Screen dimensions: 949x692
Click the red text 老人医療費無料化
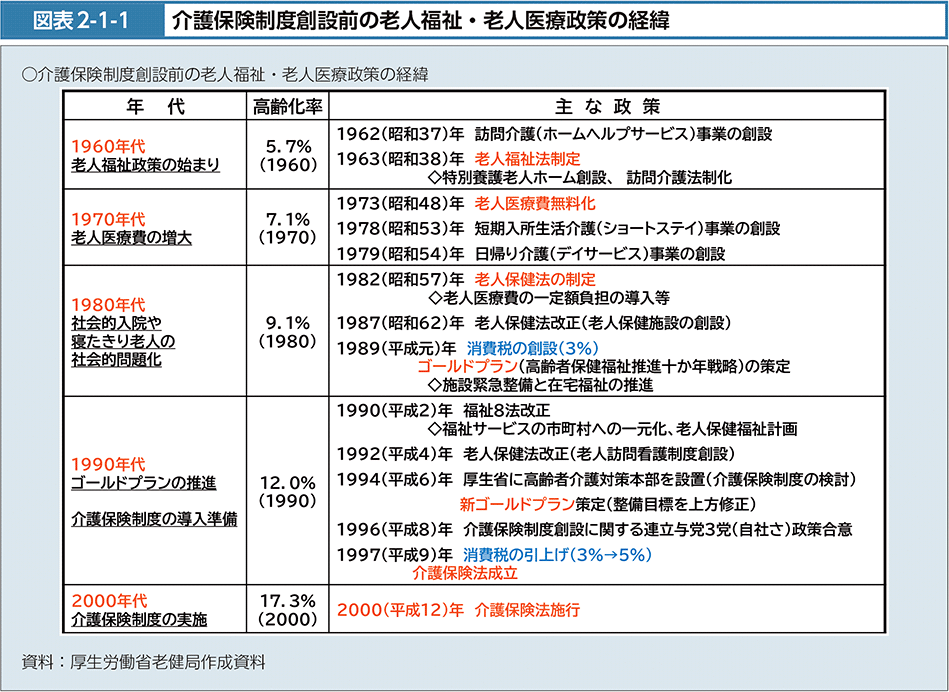535,203
